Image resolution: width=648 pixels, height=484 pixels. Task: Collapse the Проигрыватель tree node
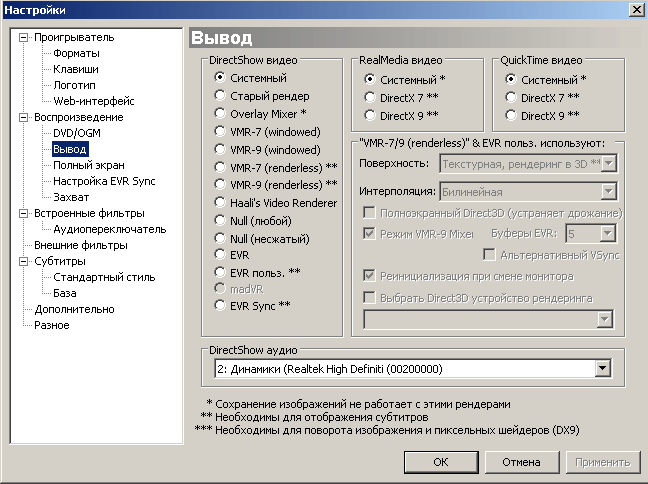24,38
